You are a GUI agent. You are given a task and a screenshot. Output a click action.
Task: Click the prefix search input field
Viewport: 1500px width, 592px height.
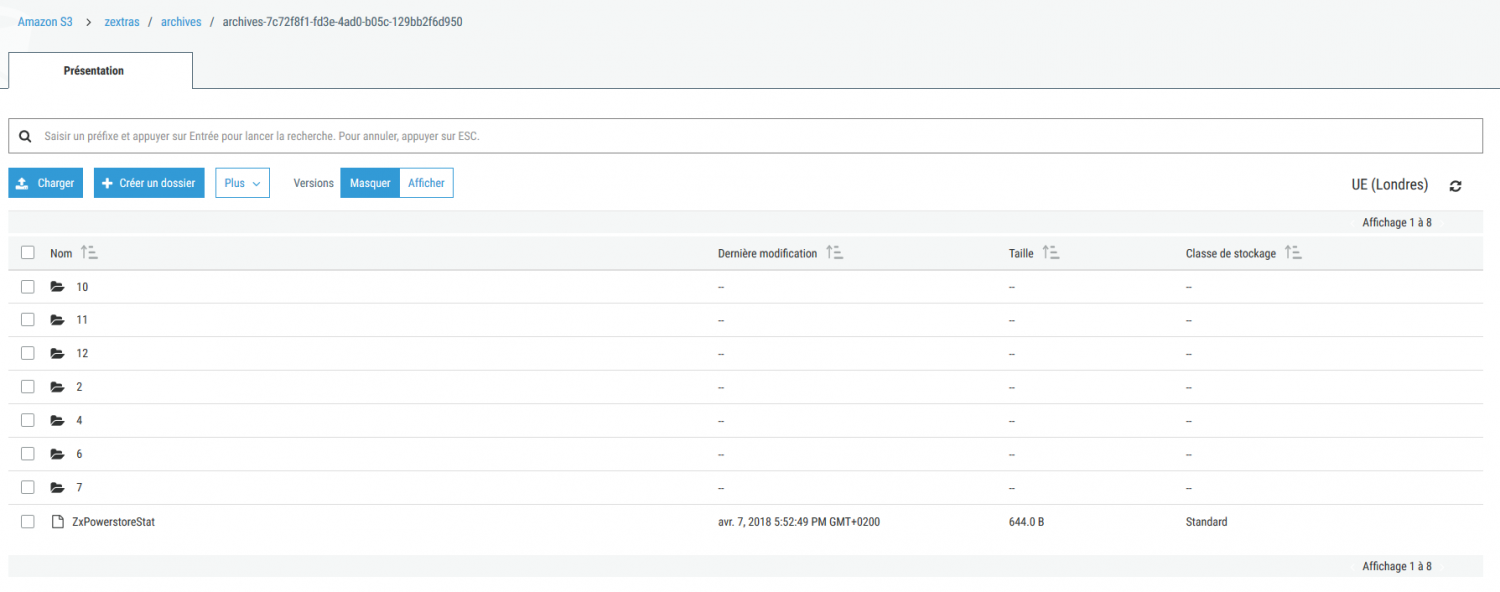[745, 136]
